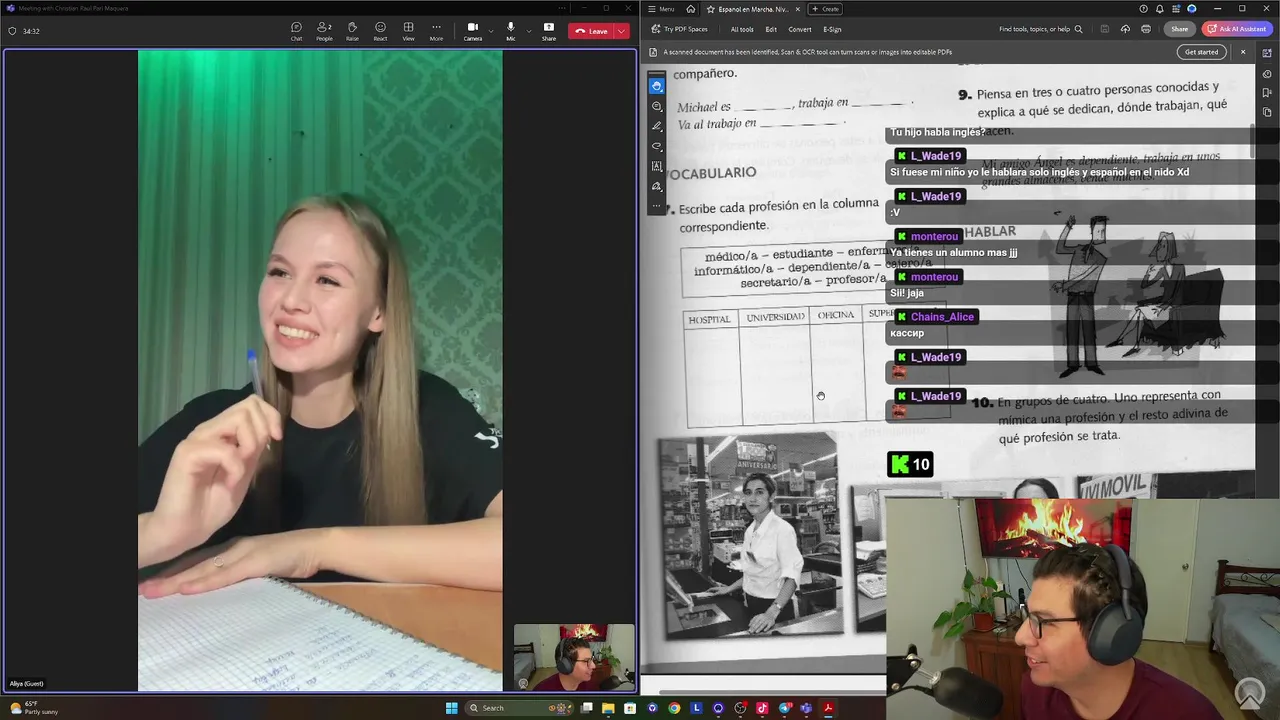This screenshot has width=1280, height=720.
Task: Open the Edit menu in Acrobat
Action: 771,29
